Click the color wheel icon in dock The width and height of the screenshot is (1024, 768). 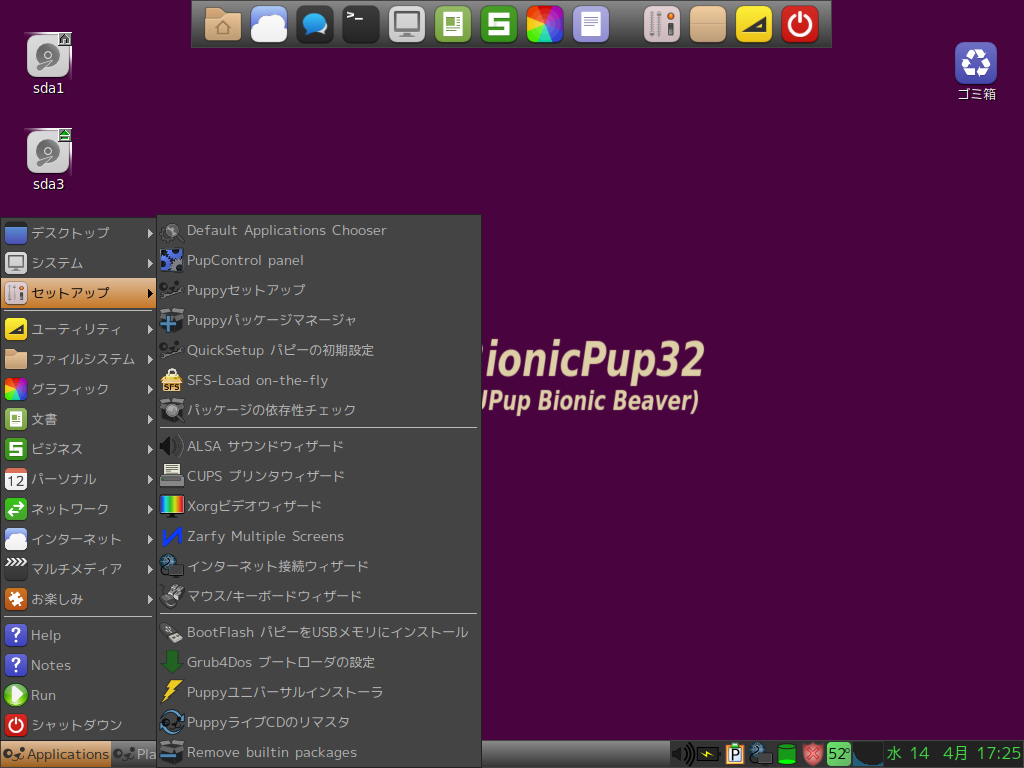click(x=545, y=24)
